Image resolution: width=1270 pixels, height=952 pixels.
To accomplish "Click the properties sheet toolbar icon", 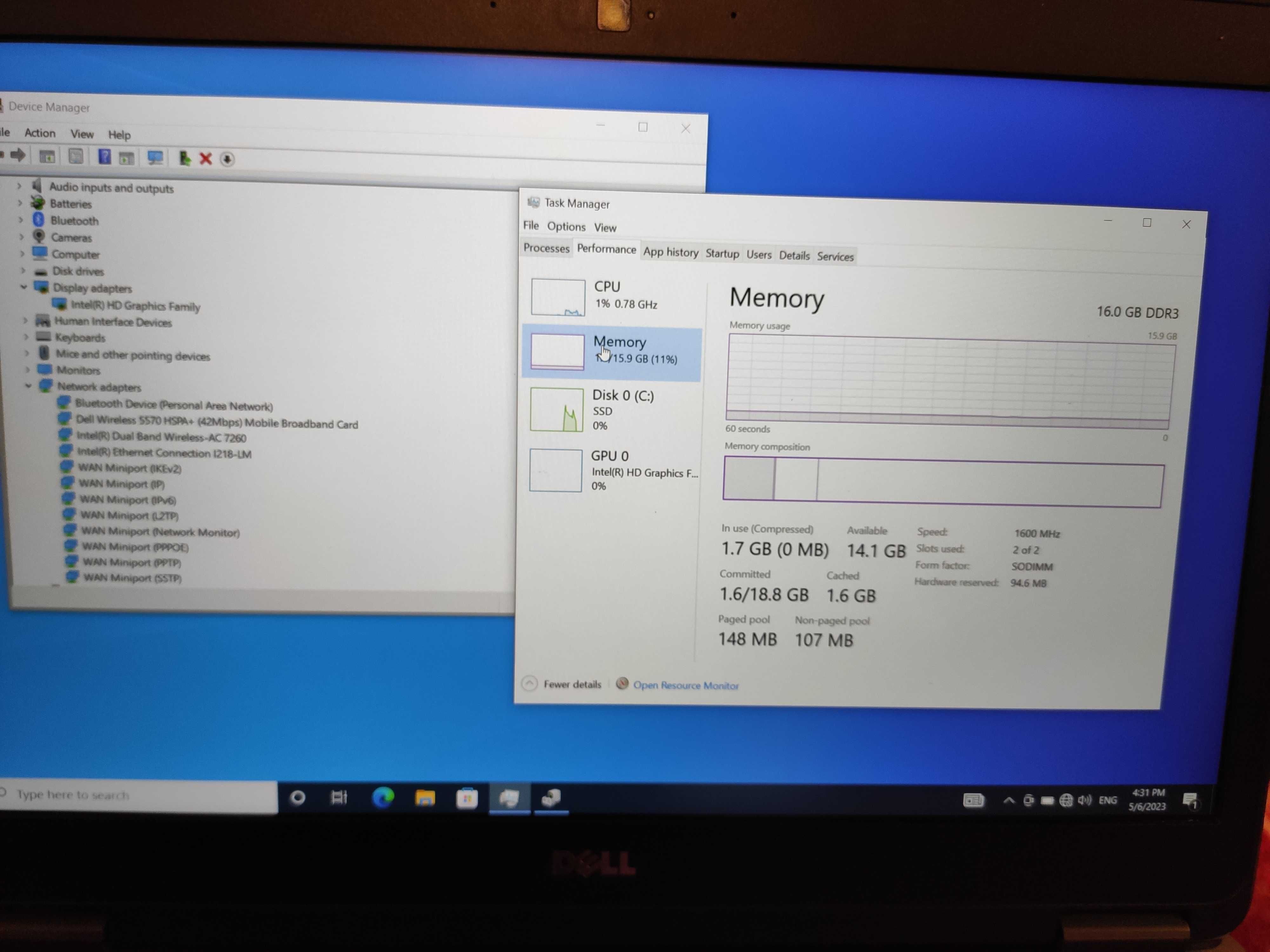I will coord(76,156).
